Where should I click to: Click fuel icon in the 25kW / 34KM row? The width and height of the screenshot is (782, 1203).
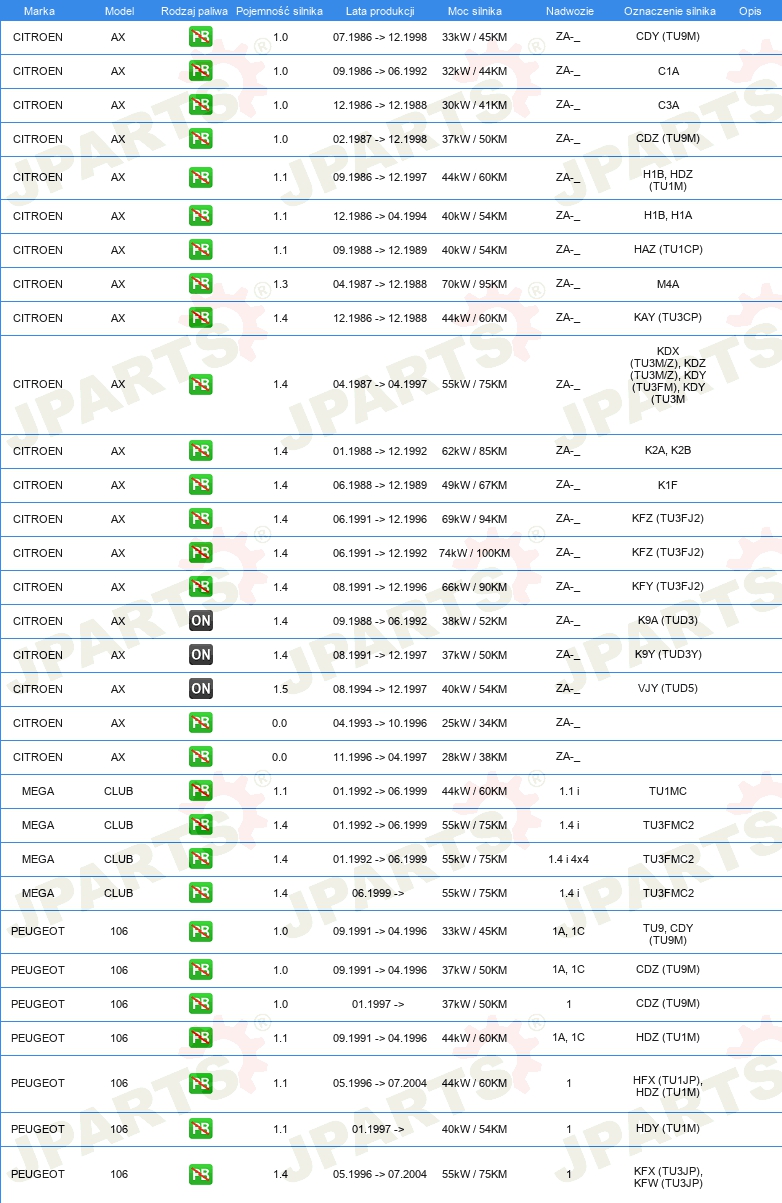(201, 723)
